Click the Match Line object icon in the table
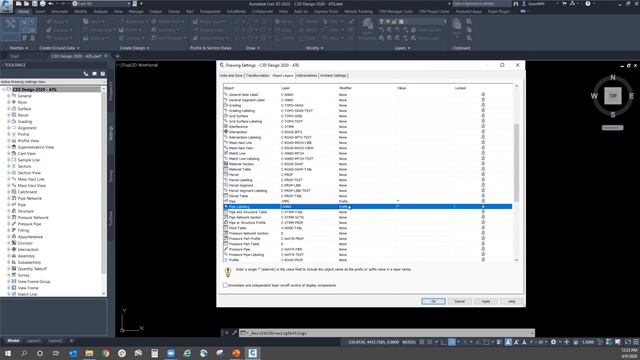 [226, 153]
